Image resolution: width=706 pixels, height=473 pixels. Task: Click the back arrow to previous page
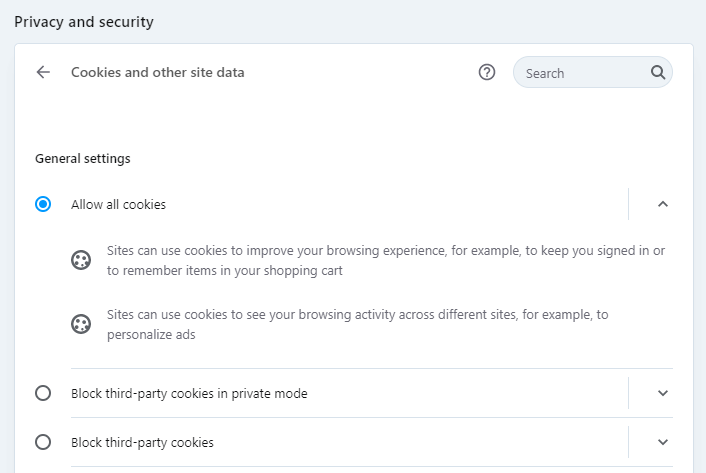point(43,72)
